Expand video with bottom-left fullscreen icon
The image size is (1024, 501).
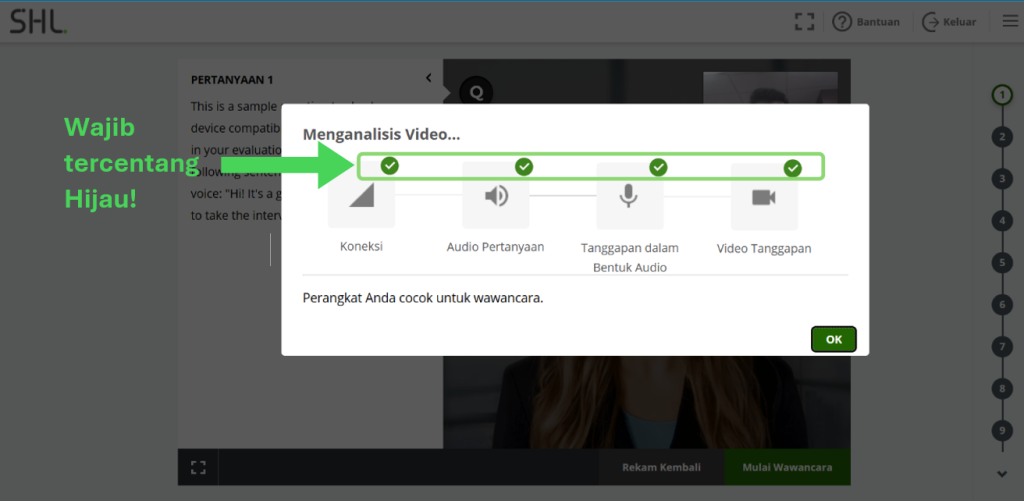click(x=198, y=467)
